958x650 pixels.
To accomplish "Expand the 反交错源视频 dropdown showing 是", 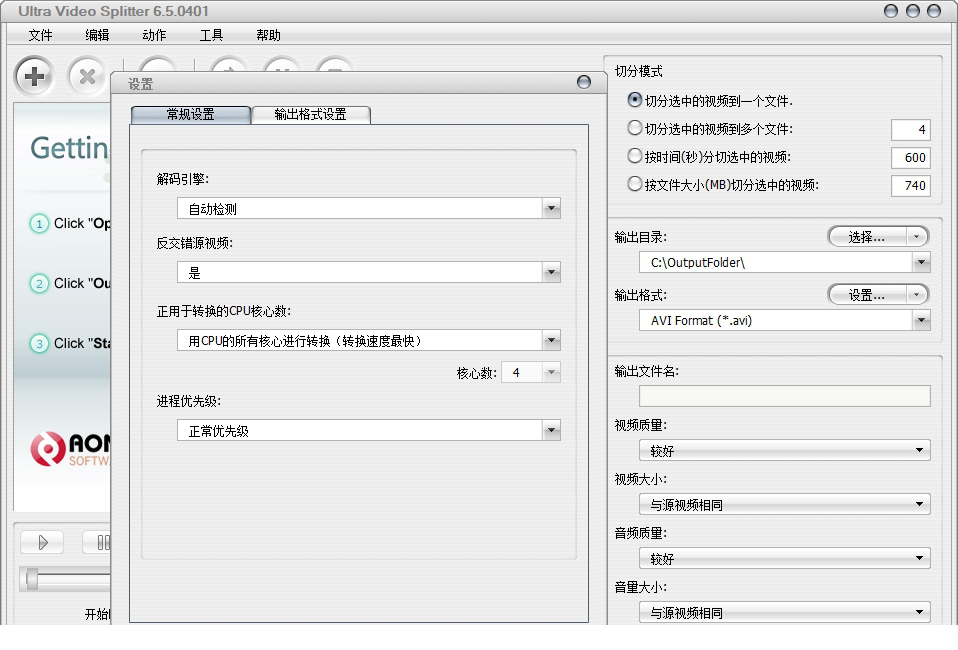I will click(368, 273).
